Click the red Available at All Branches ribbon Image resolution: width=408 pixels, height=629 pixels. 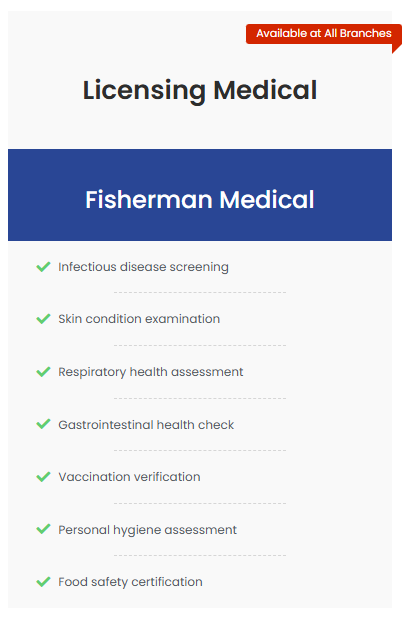pos(324,34)
